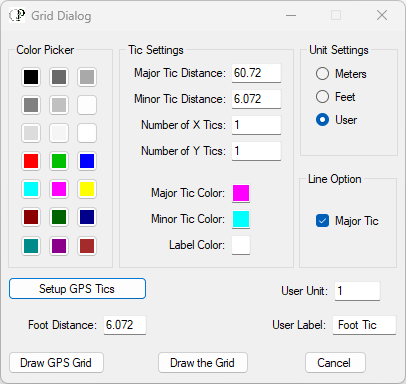The height and width of the screenshot is (384, 406).
Task: Click the magenta Major Tic Color box
Action: pyautogui.click(x=241, y=193)
